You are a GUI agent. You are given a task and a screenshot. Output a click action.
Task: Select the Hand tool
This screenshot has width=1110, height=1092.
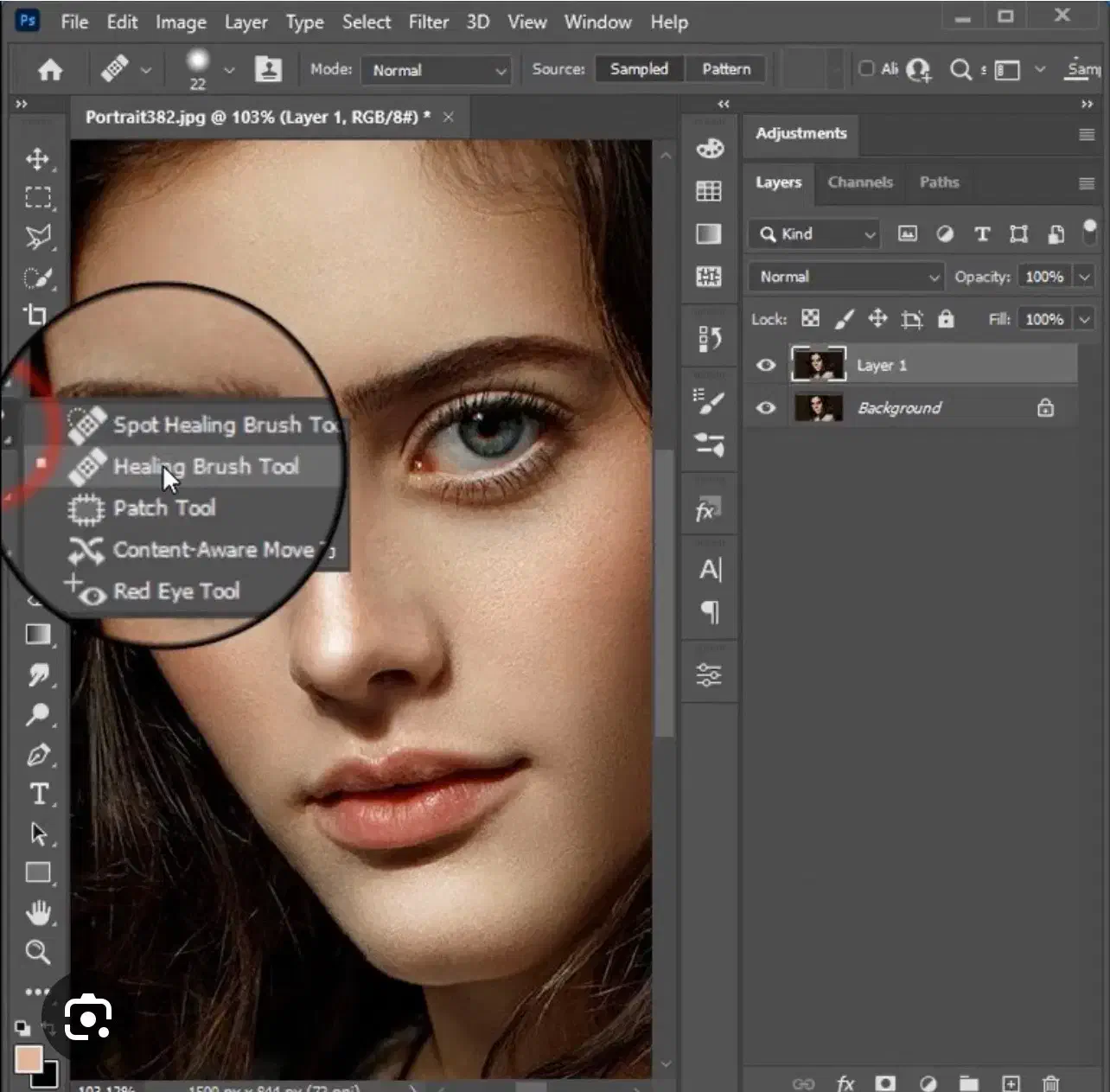38,912
